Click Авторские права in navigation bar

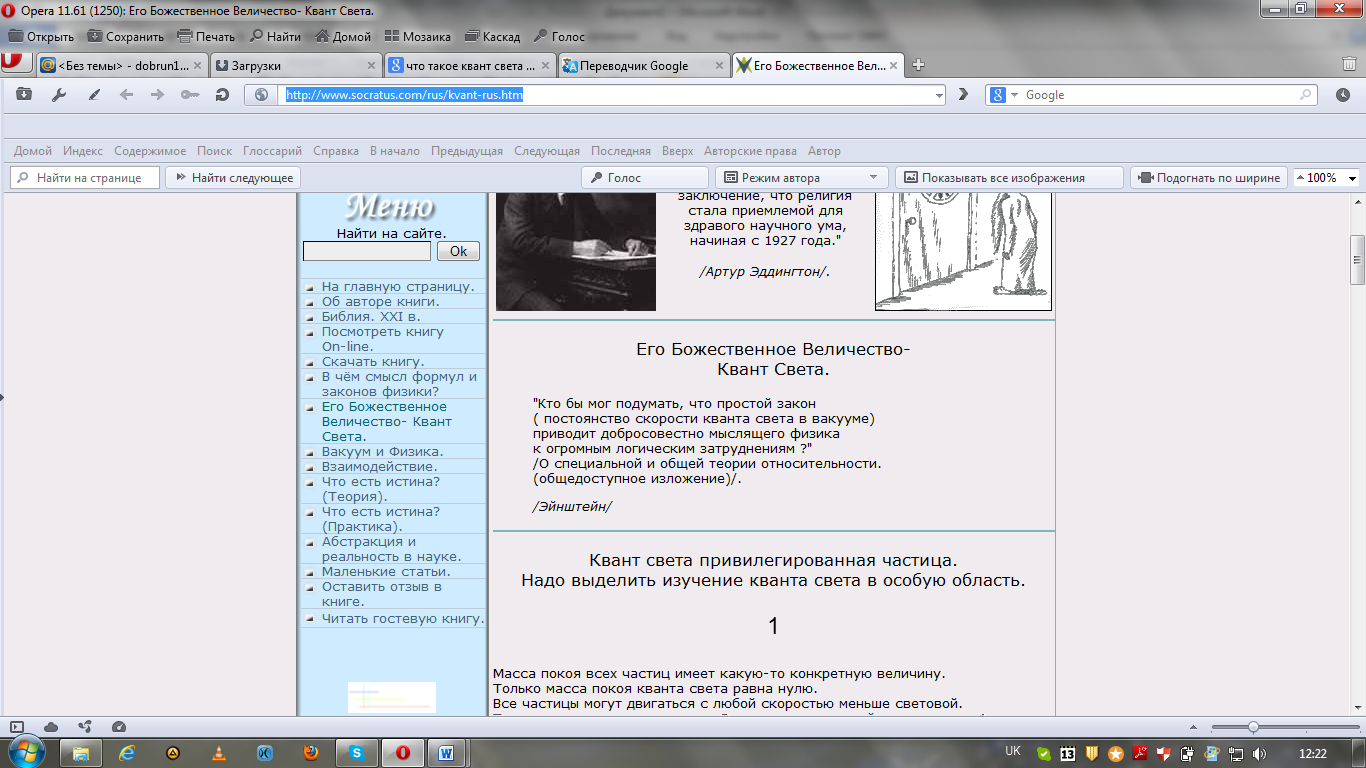tap(750, 151)
